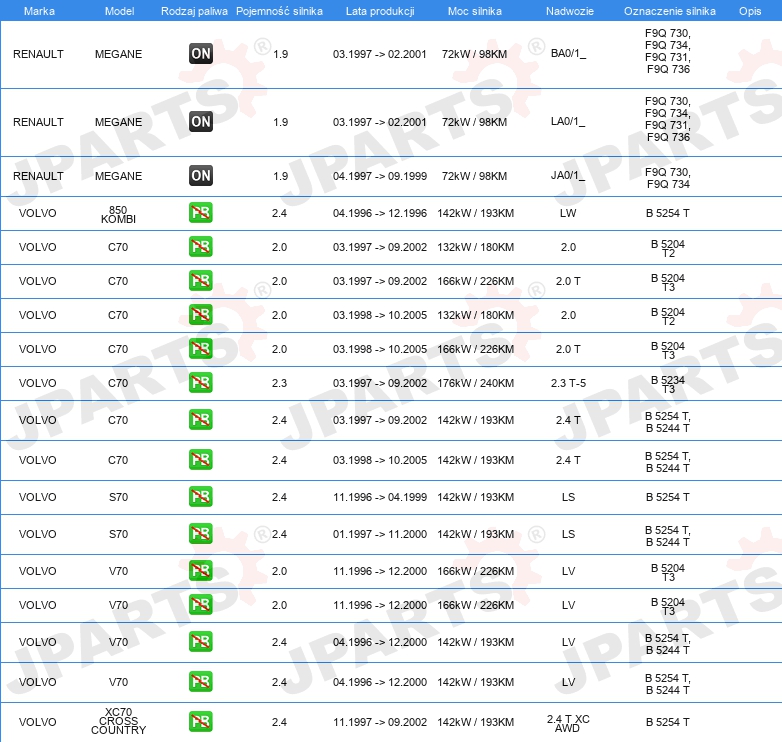This screenshot has width=782, height=742.
Task: Select the '850 KOMBI' model cell
Action: click(x=118, y=214)
